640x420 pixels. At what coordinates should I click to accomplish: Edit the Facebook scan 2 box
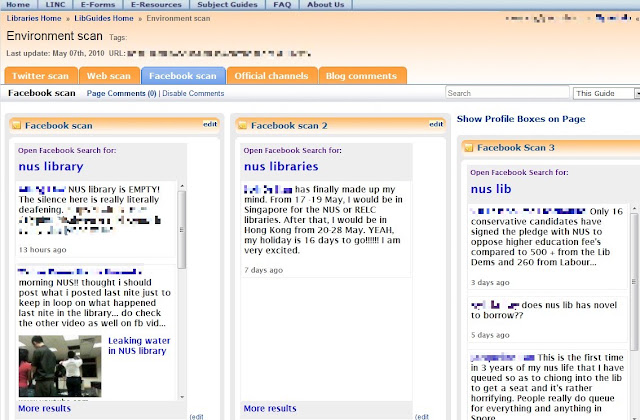(x=436, y=124)
